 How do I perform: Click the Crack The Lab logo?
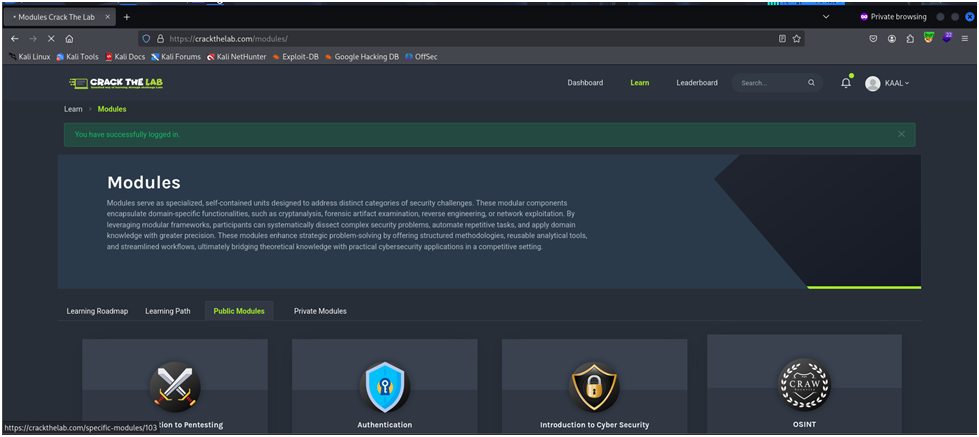pyautogui.click(x=116, y=83)
